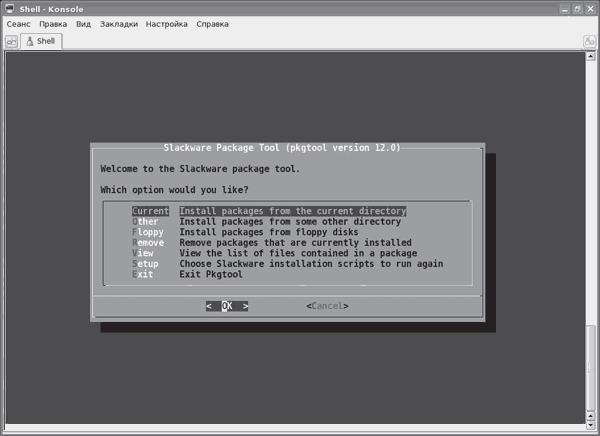This screenshot has width=600, height=436.
Task: Open the Закладки menu
Action: pos(119,24)
